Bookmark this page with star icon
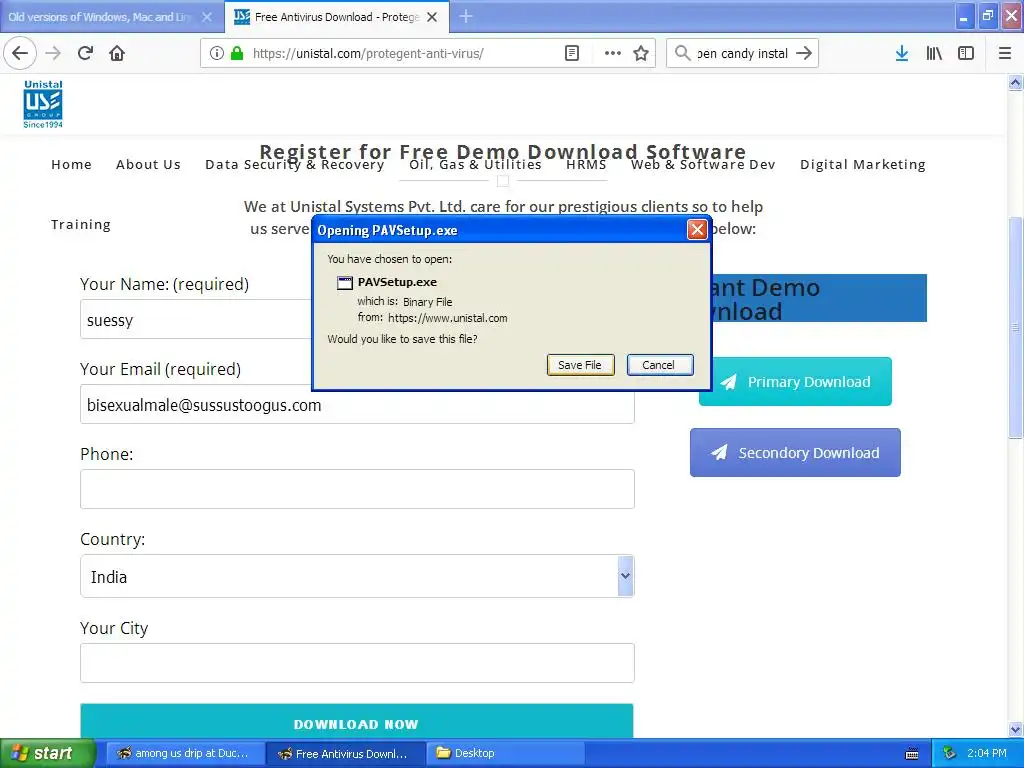The height and width of the screenshot is (768, 1024). click(641, 53)
